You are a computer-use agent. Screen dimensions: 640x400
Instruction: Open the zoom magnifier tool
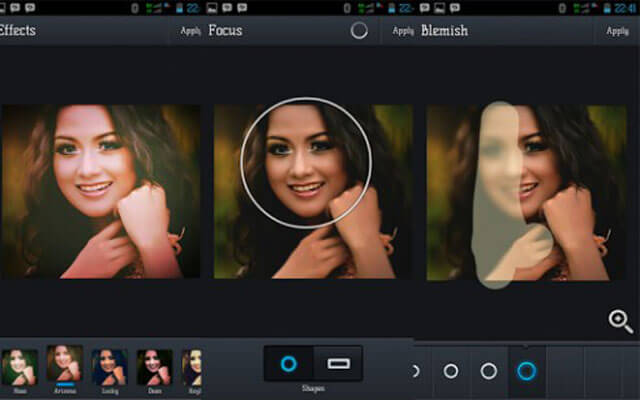[x=620, y=321]
